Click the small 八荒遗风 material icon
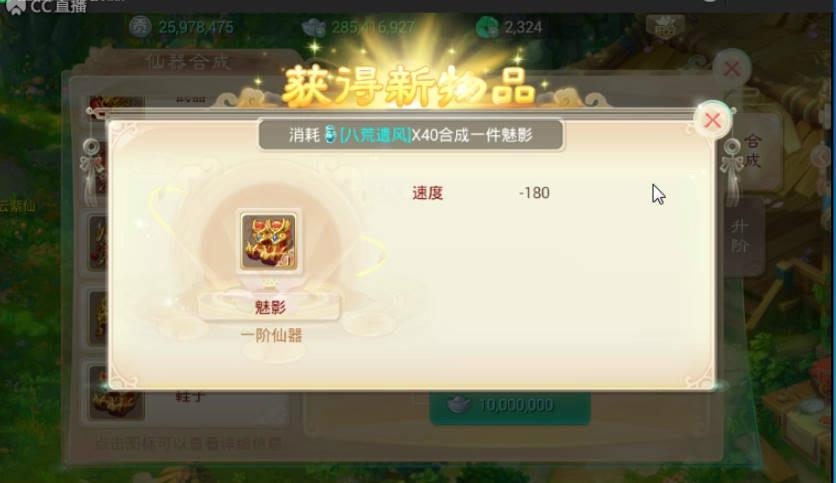The width and height of the screenshot is (836, 483). click(331, 135)
